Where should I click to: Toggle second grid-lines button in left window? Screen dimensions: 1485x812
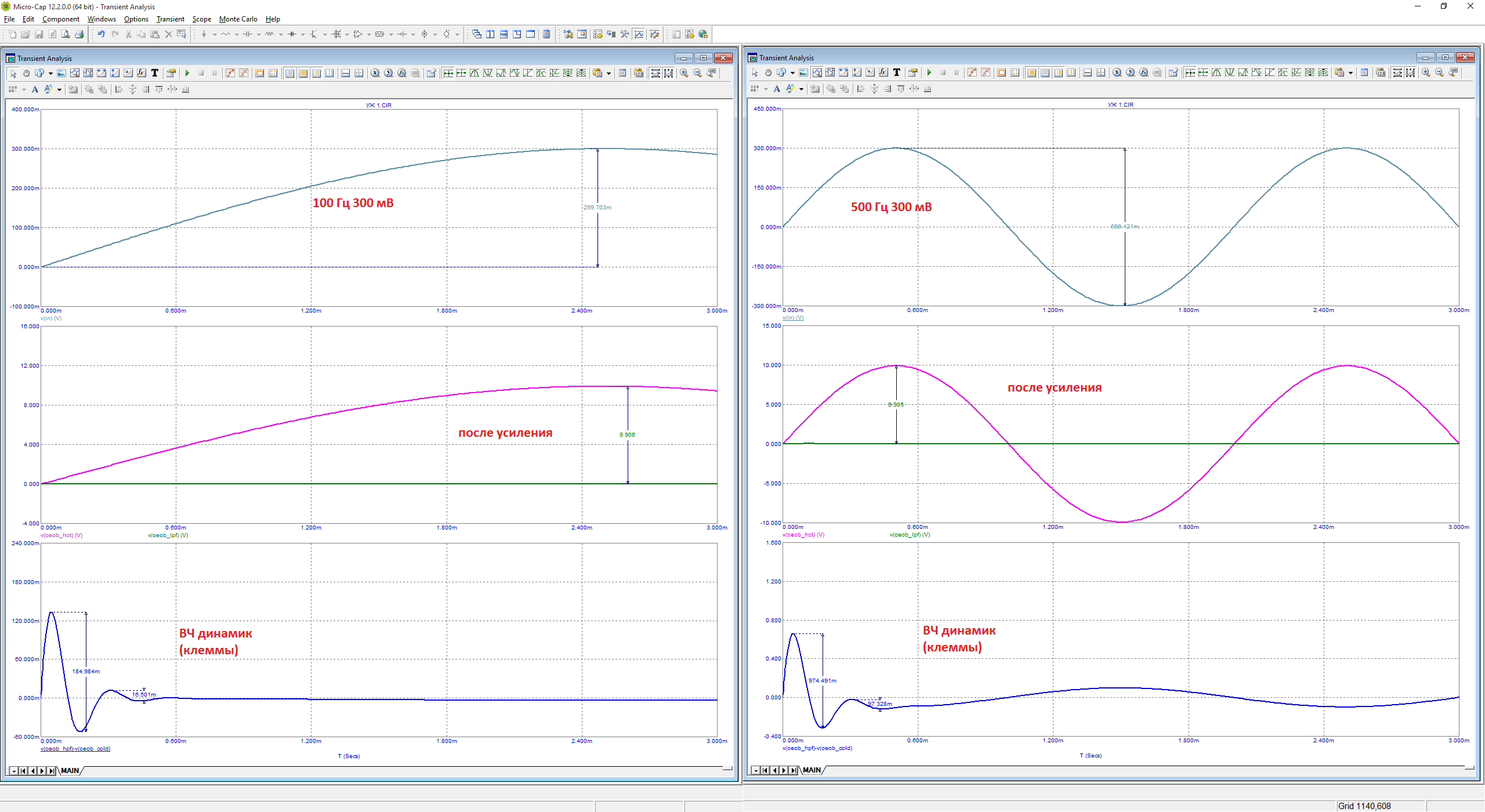coord(303,73)
